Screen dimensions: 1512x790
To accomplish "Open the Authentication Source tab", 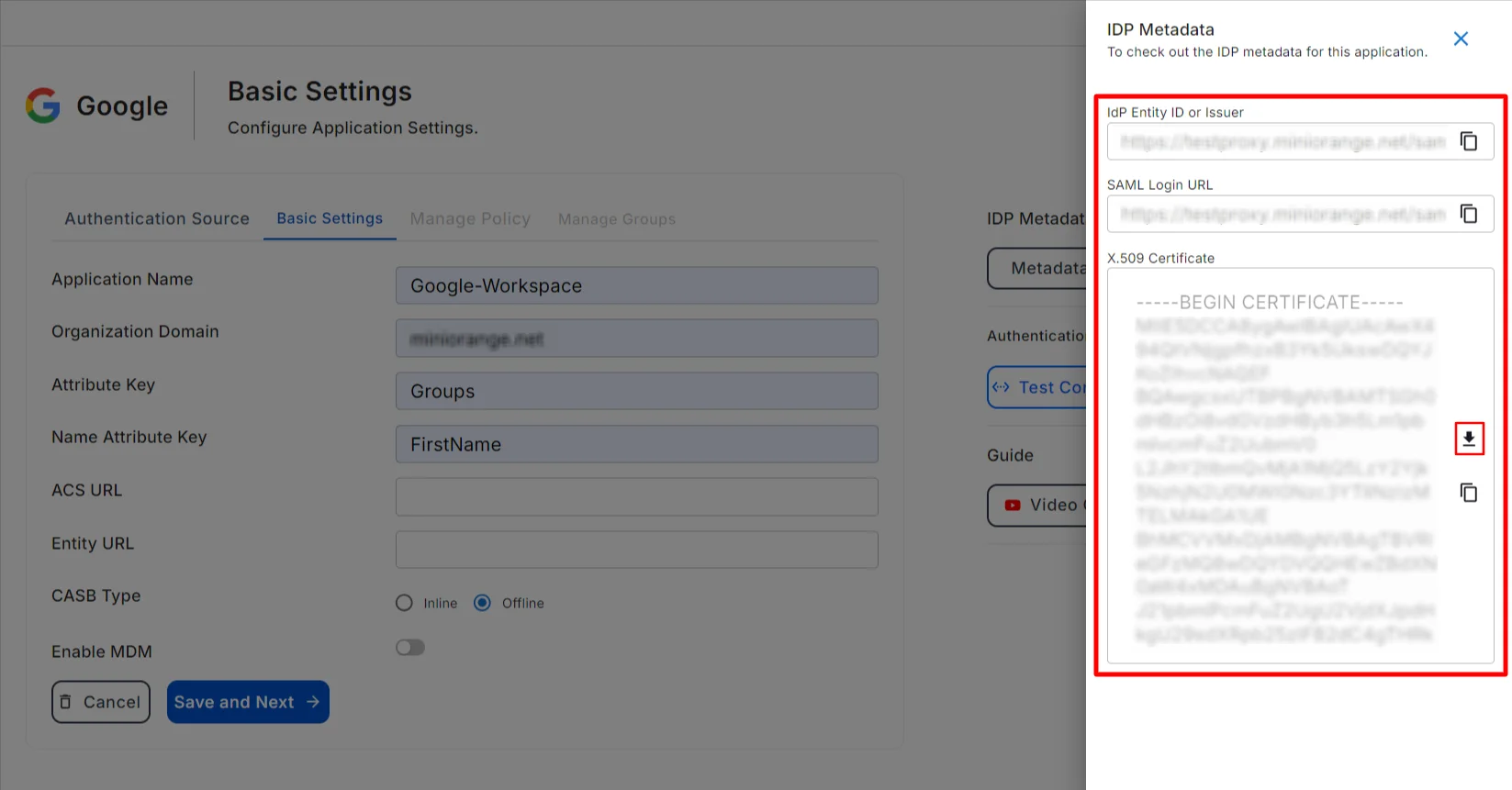I will coord(157,218).
